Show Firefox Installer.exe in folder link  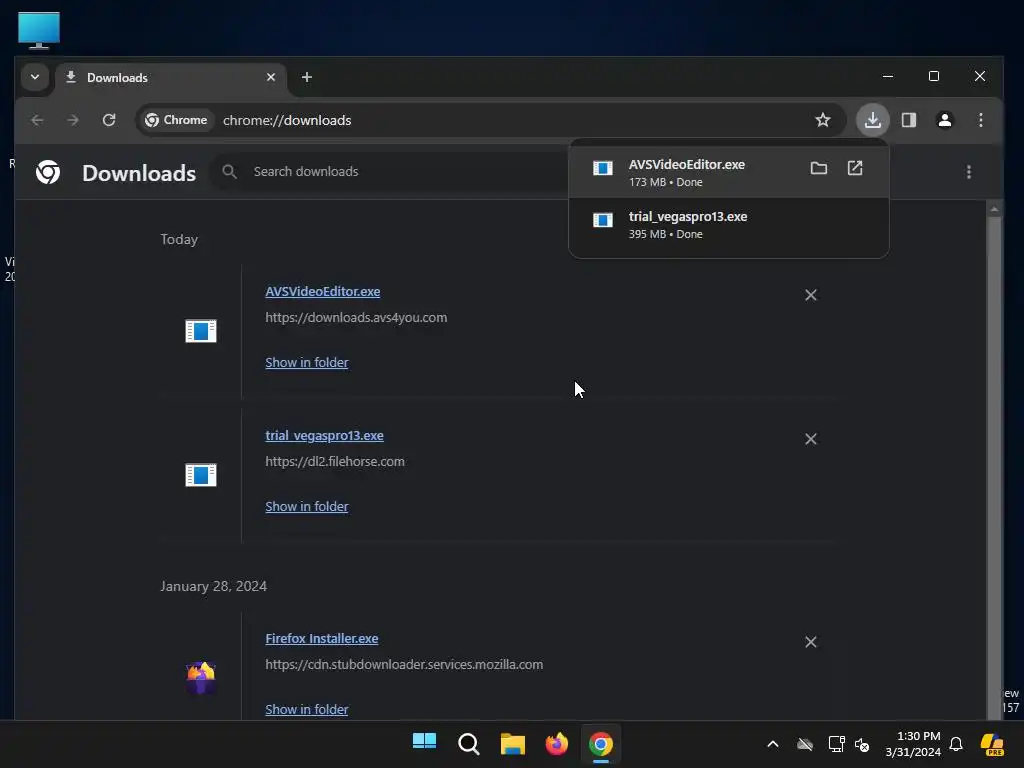click(x=307, y=709)
